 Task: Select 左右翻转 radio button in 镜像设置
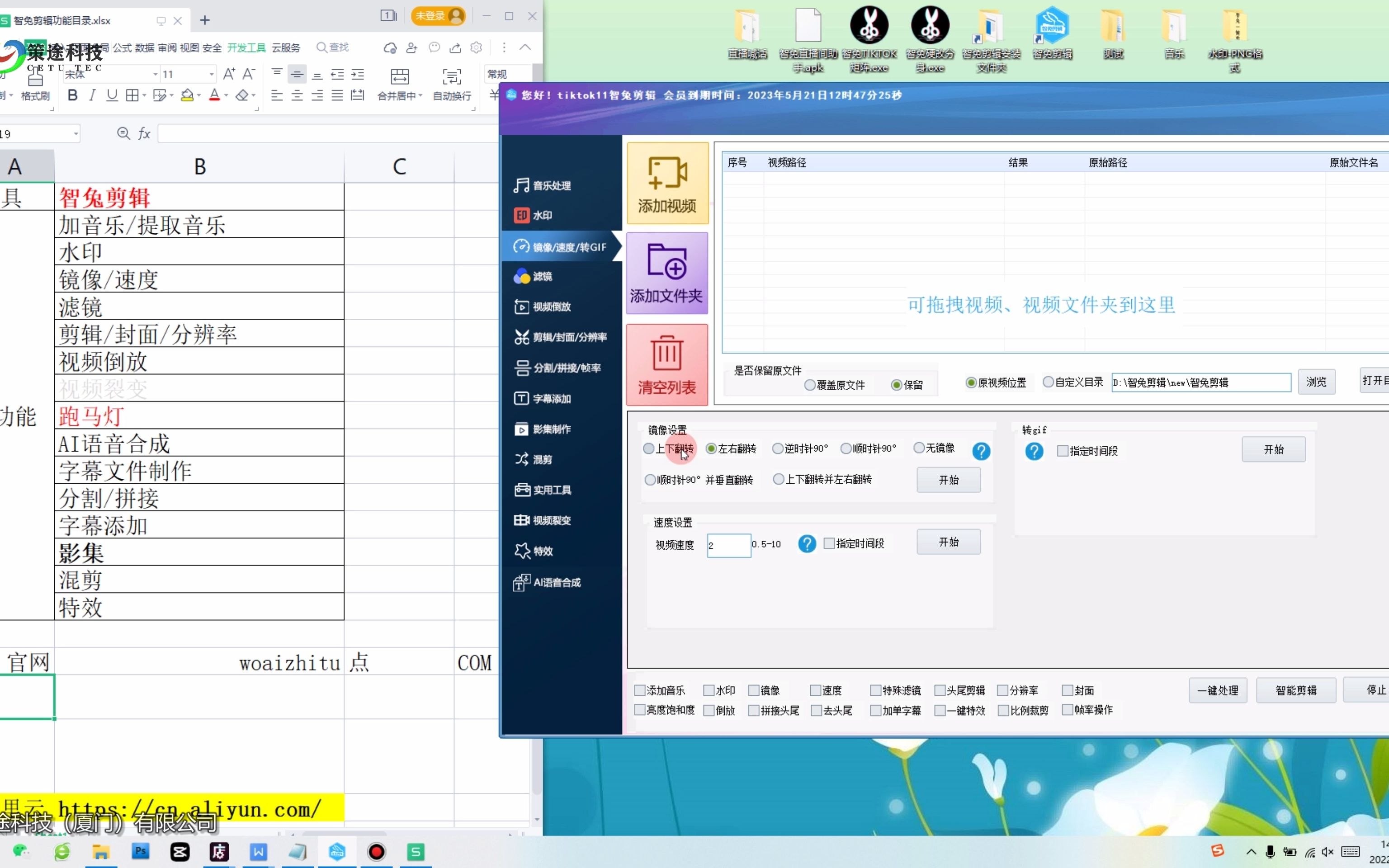(x=711, y=448)
